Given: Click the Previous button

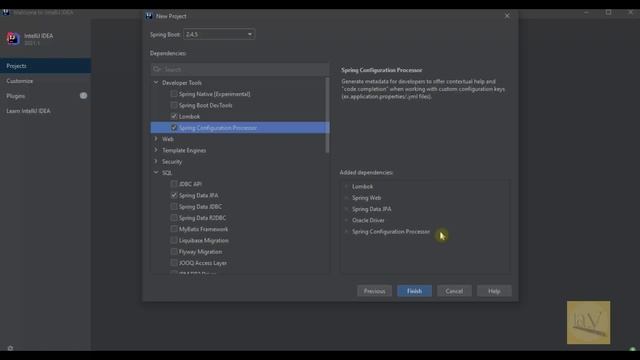Looking at the screenshot, I should pyautogui.click(x=374, y=291).
